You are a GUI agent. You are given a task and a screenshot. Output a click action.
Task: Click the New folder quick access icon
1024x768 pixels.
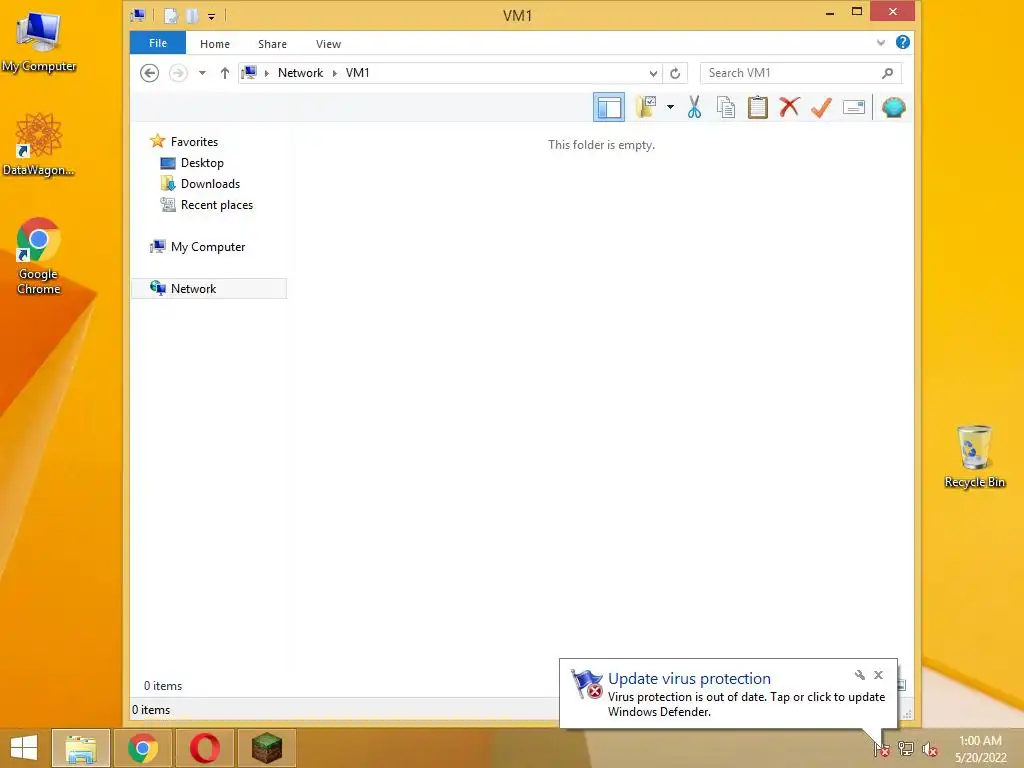(192, 16)
